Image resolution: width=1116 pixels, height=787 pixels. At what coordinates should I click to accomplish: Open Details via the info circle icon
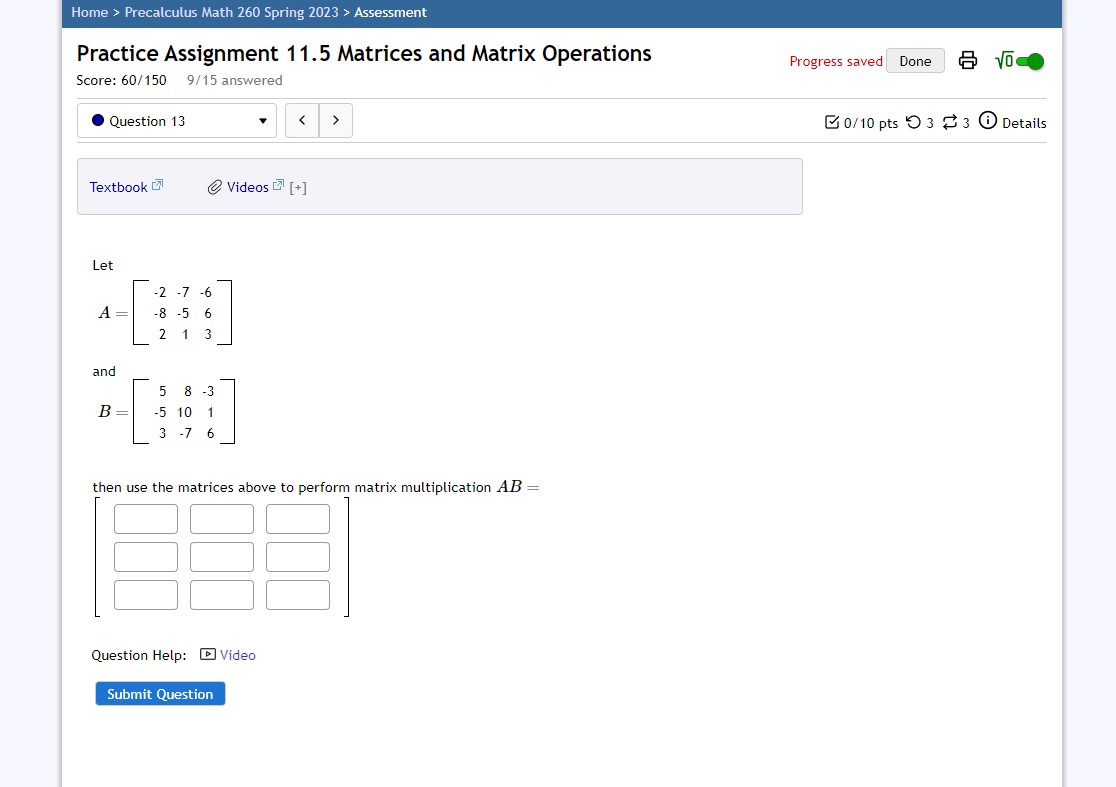(987, 122)
